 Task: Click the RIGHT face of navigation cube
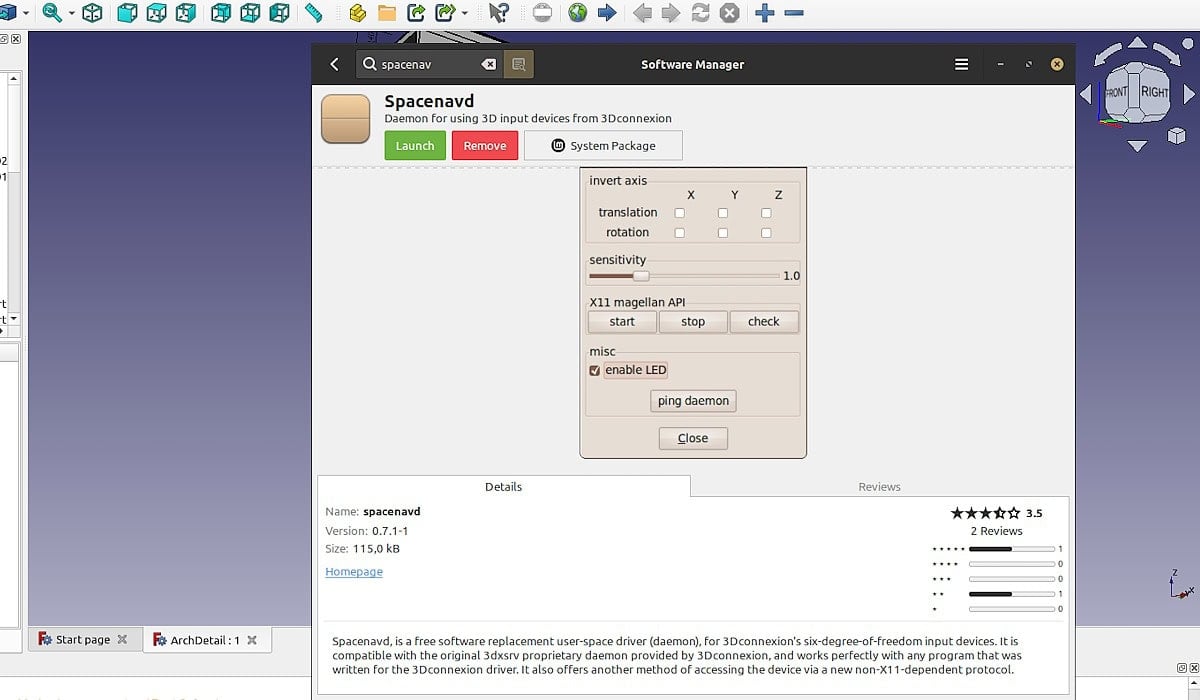tap(1154, 92)
